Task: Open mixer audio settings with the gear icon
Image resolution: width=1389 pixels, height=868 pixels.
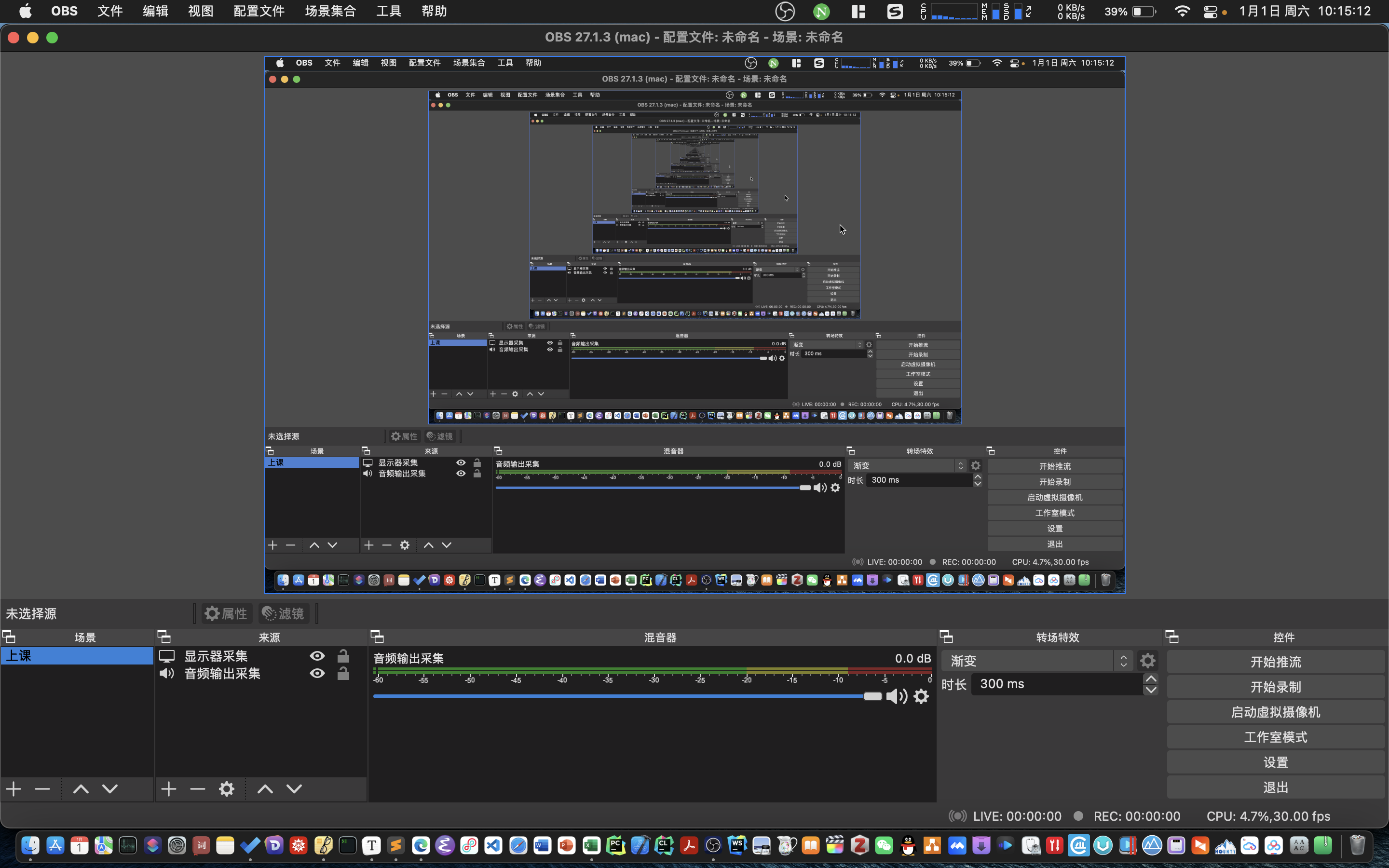Action: (x=921, y=696)
